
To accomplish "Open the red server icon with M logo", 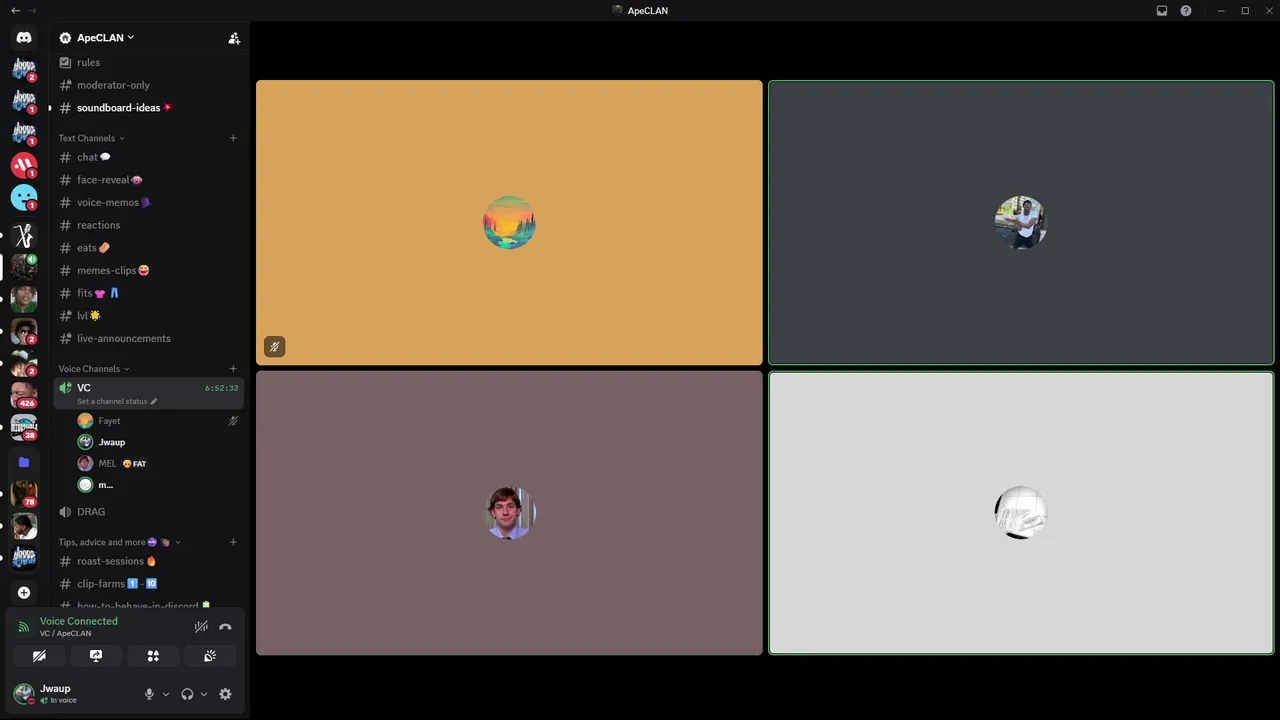I will point(24,165).
